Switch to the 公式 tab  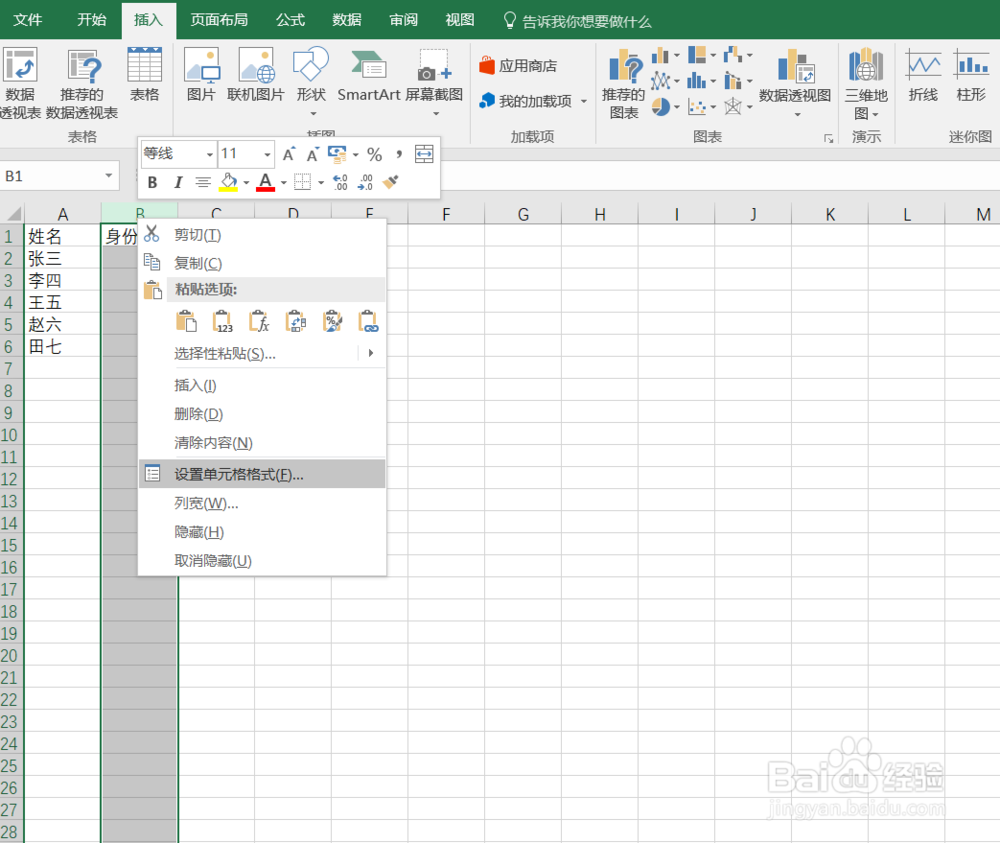[290, 20]
